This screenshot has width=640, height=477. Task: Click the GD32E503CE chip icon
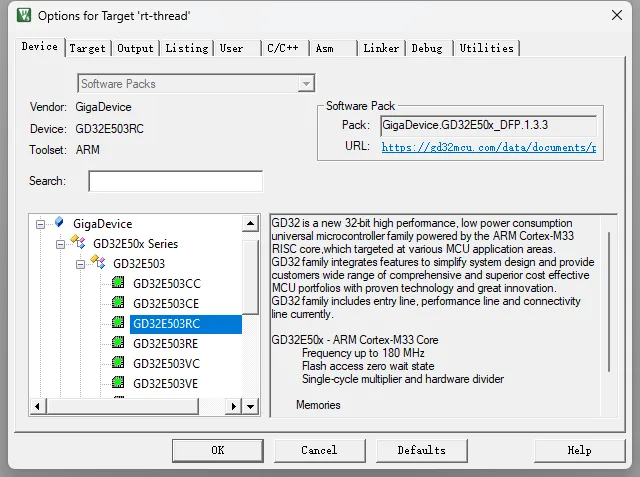pos(118,302)
